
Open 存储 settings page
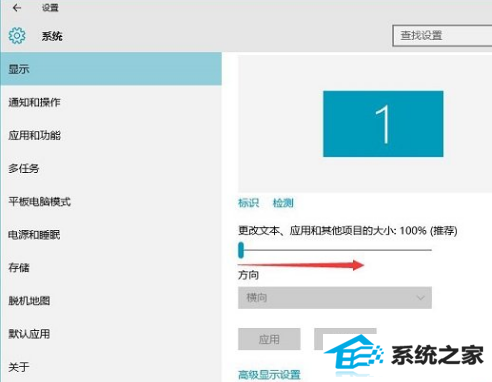click(111, 268)
